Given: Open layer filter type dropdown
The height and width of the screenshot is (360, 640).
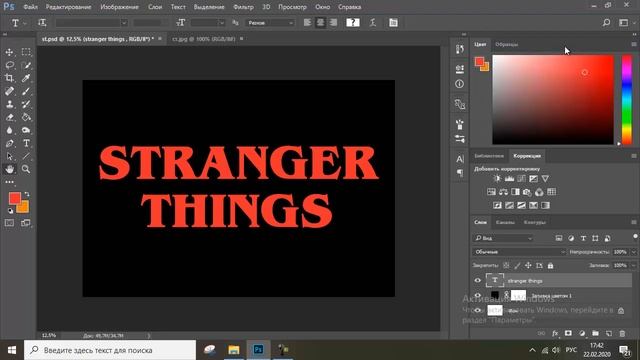Looking at the screenshot, I should [x=504, y=238].
